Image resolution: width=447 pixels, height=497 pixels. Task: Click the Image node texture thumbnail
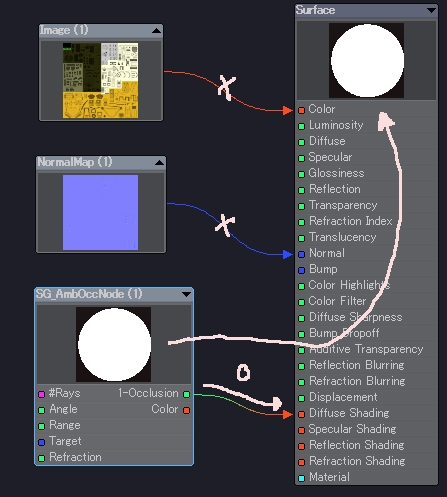tap(100, 80)
